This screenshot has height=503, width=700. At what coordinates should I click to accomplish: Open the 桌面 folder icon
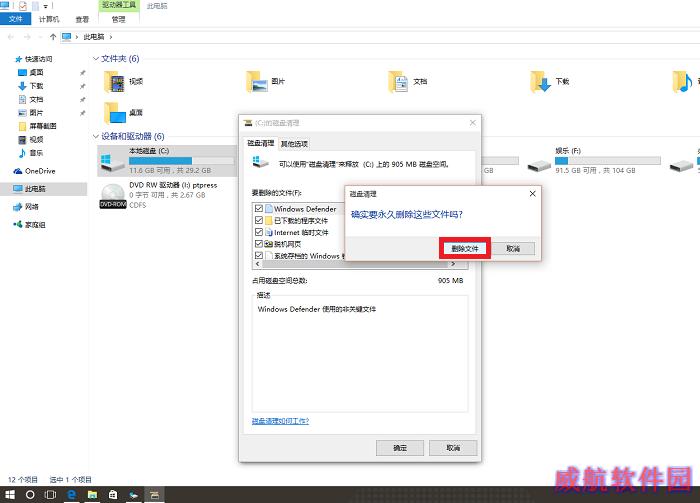tap(115, 113)
